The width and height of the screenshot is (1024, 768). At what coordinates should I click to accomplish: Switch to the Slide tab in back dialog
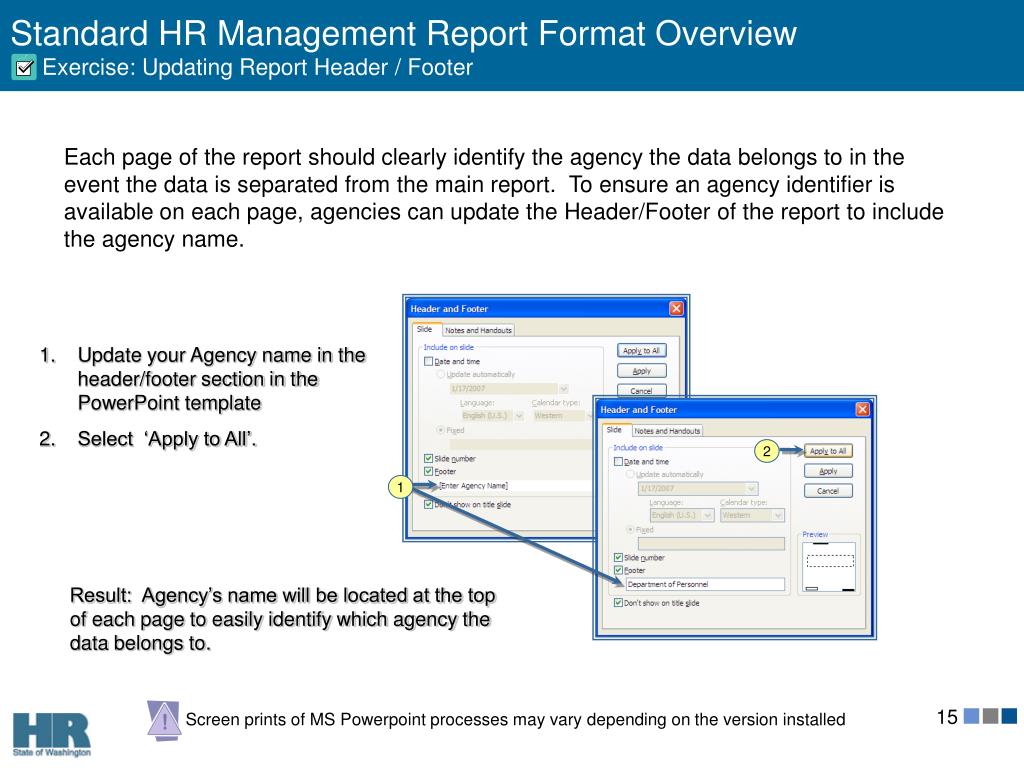click(x=425, y=330)
